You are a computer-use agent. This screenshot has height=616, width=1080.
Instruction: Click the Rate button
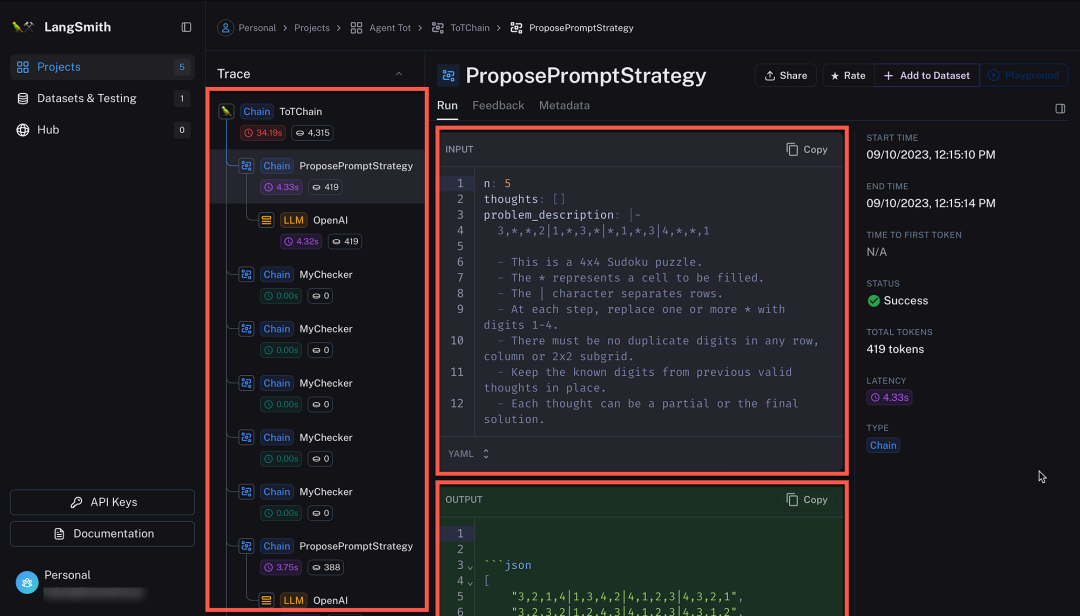point(848,76)
